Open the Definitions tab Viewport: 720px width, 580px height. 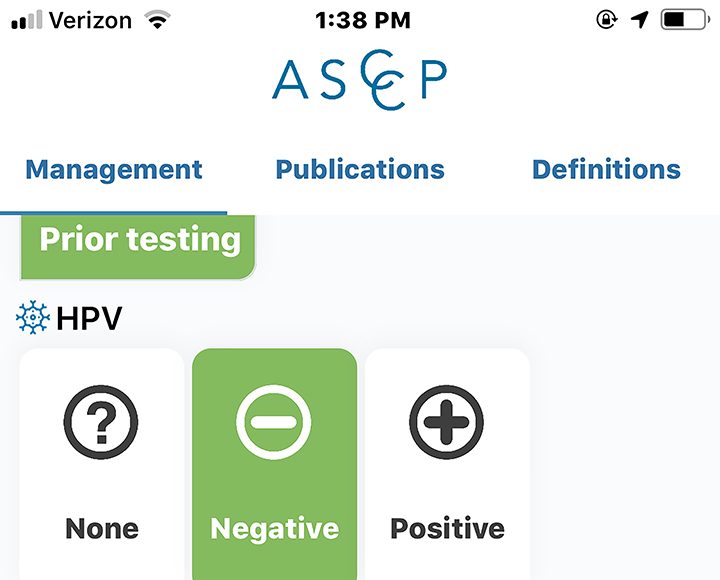point(606,169)
